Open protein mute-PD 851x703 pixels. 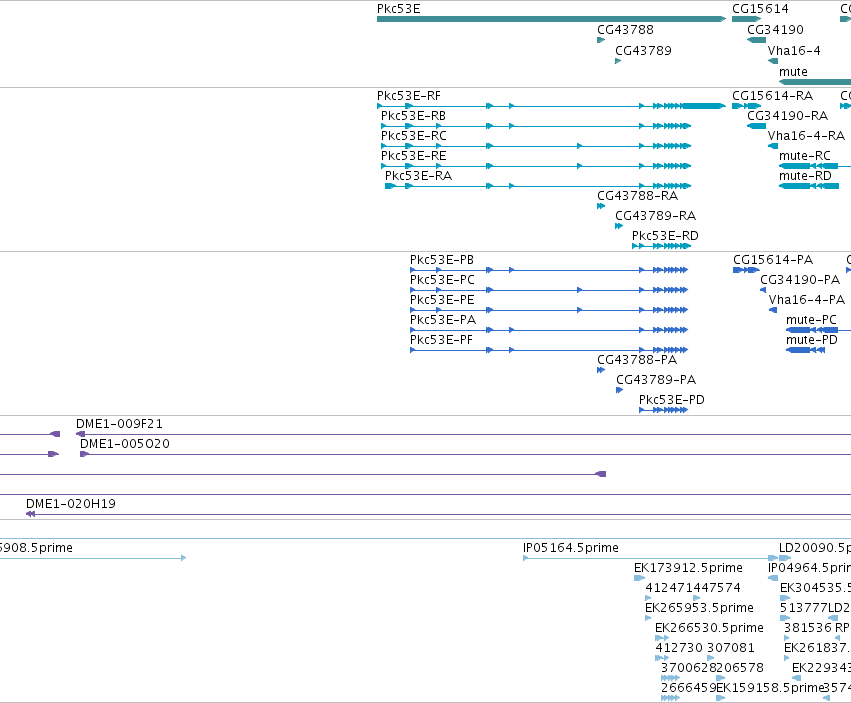(x=811, y=340)
